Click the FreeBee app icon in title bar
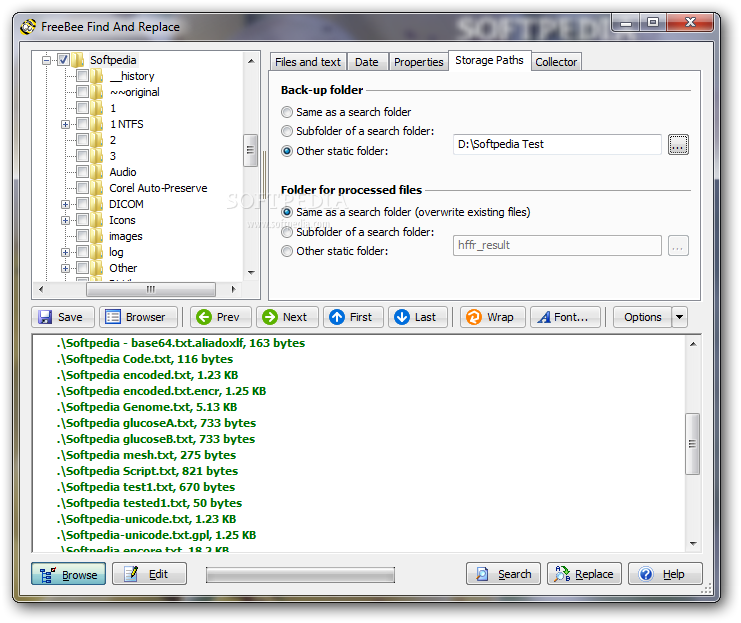Screen dimensions: 741x623 [28, 26]
